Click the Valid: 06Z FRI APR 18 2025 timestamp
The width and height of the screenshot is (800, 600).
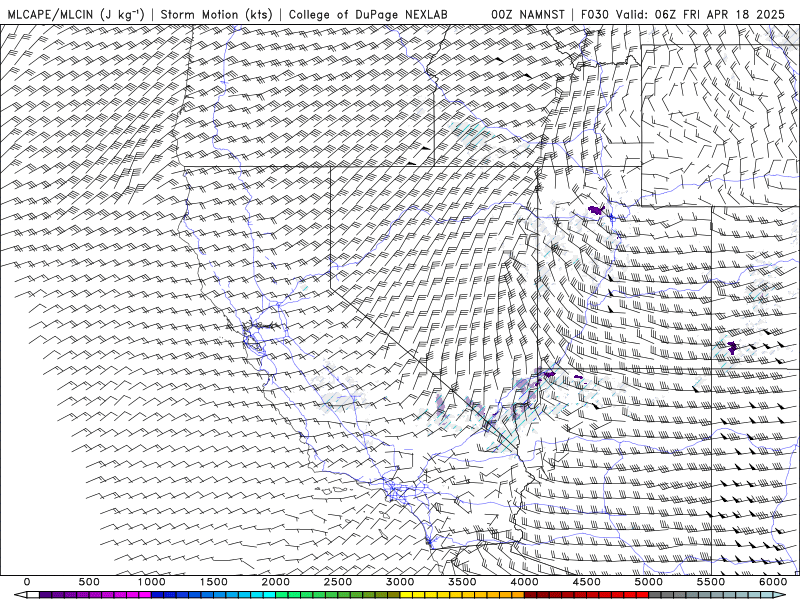[700, 14]
